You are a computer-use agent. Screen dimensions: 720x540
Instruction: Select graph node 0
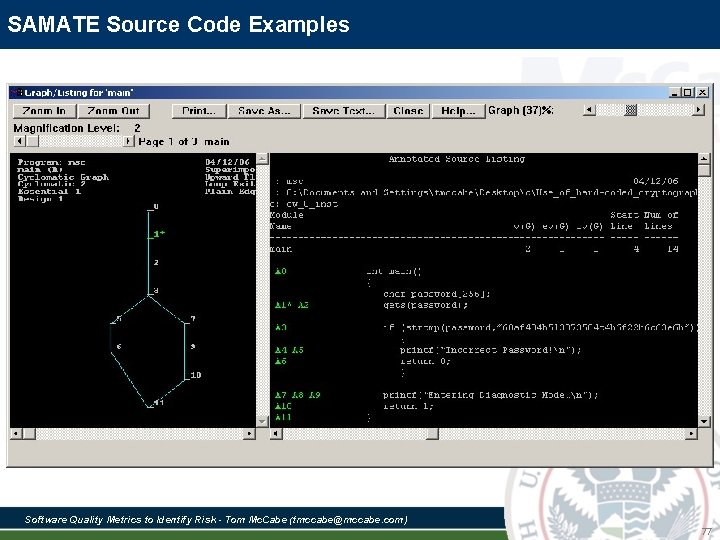156,207
